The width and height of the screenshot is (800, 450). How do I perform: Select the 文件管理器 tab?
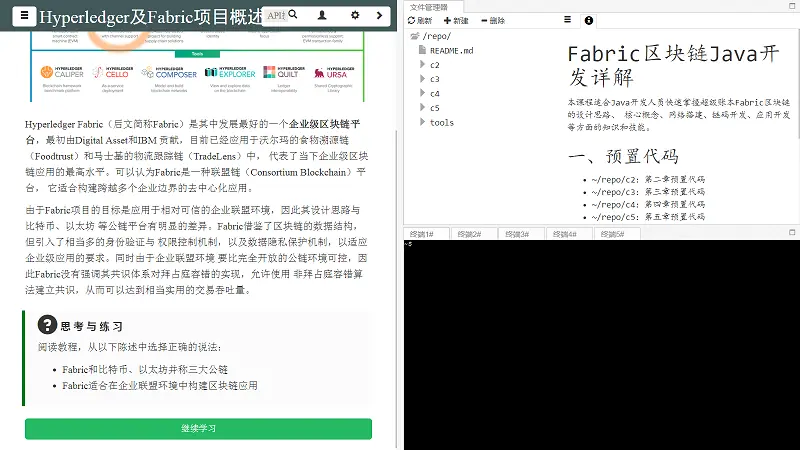point(429,7)
